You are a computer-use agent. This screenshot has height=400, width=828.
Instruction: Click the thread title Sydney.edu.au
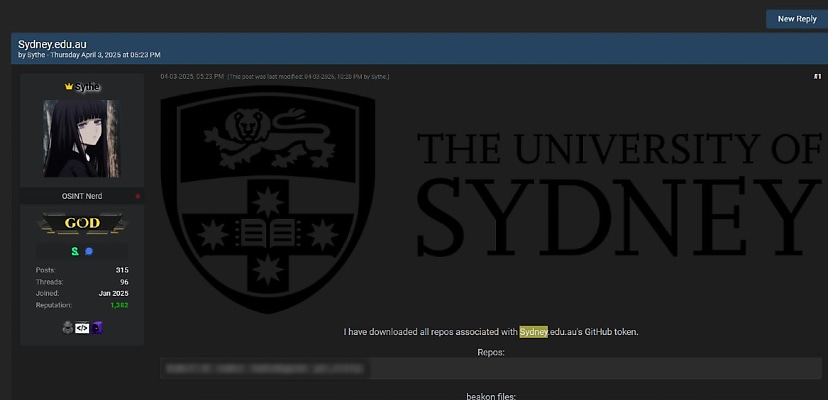pyautogui.click(x=52, y=44)
